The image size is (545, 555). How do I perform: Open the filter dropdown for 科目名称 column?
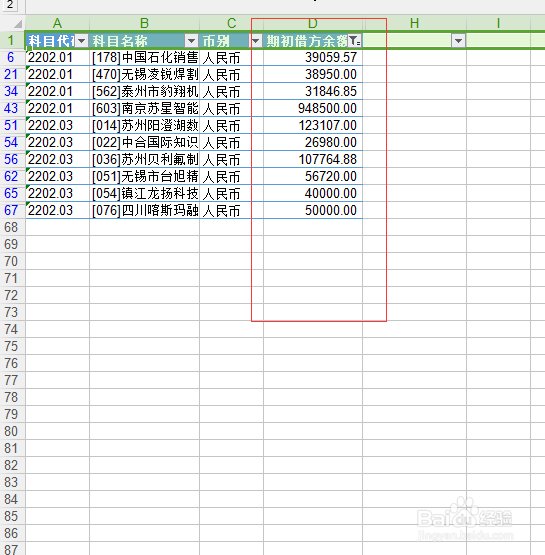click(191, 41)
